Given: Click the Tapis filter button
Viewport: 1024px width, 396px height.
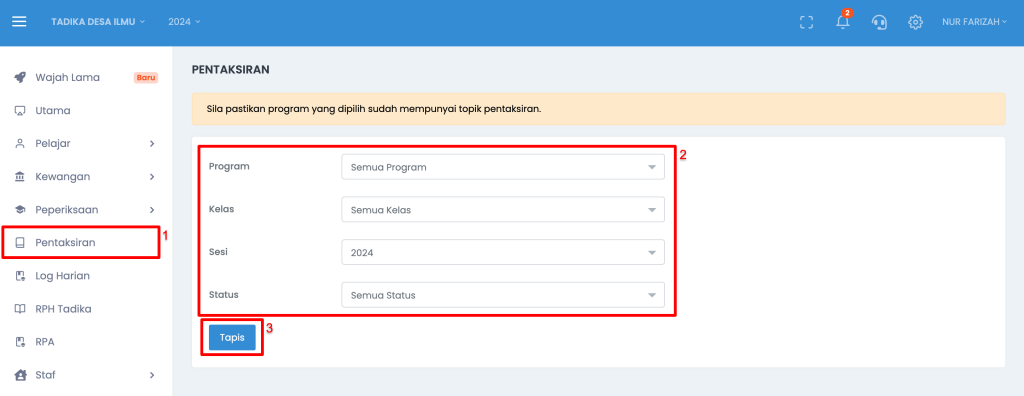Looking at the screenshot, I should pyautogui.click(x=232, y=337).
